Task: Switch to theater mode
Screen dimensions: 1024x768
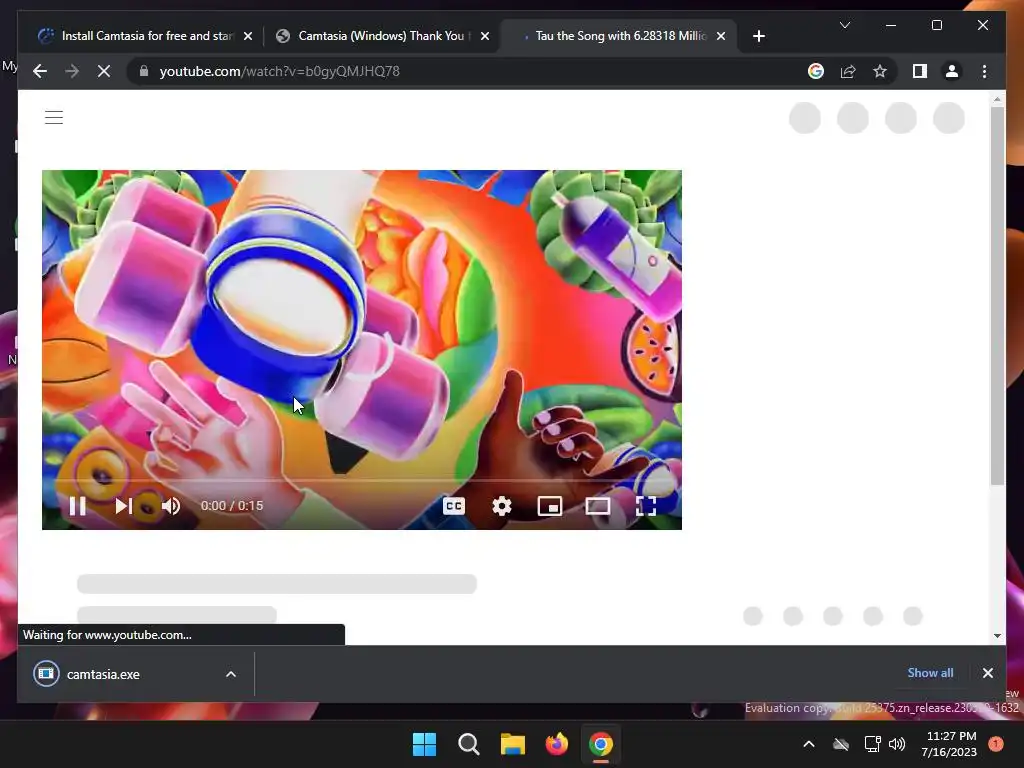Action: click(x=598, y=506)
